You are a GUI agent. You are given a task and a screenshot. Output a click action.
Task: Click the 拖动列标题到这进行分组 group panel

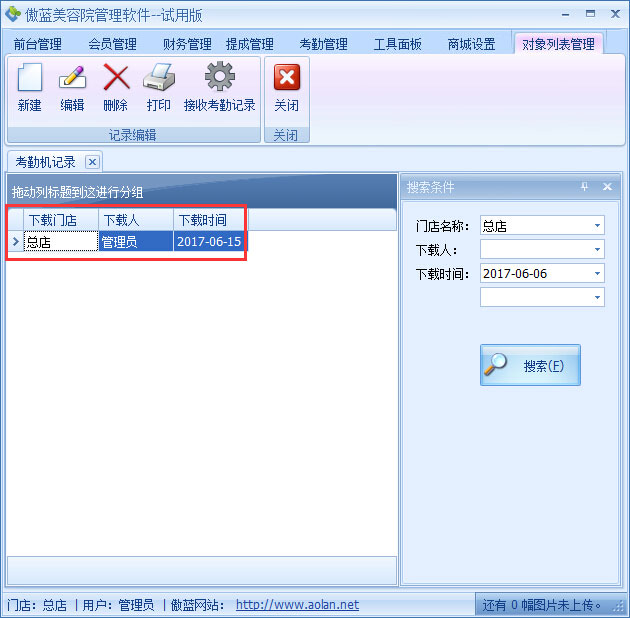pos(202,192)
